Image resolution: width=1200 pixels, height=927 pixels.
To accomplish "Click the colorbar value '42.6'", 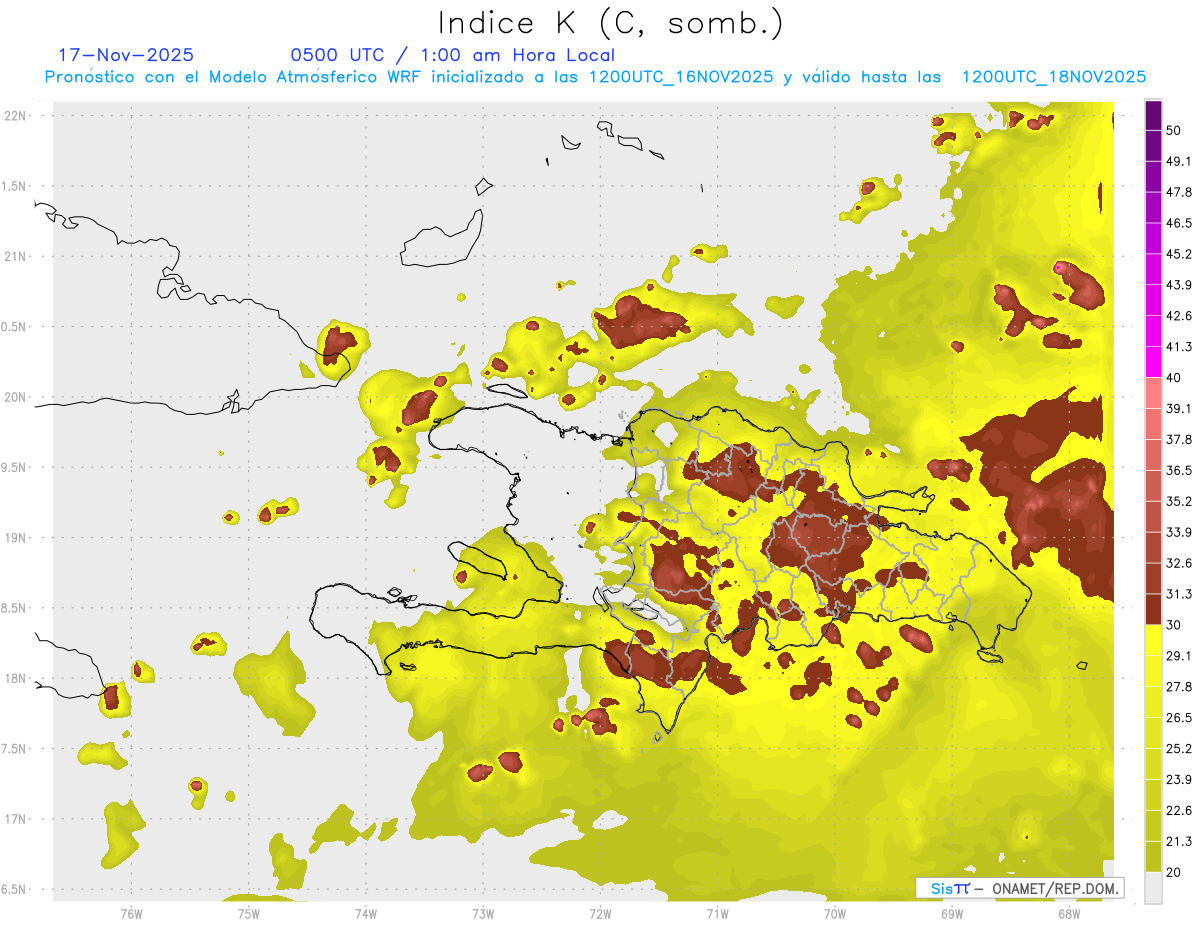I will point(1179,316).
